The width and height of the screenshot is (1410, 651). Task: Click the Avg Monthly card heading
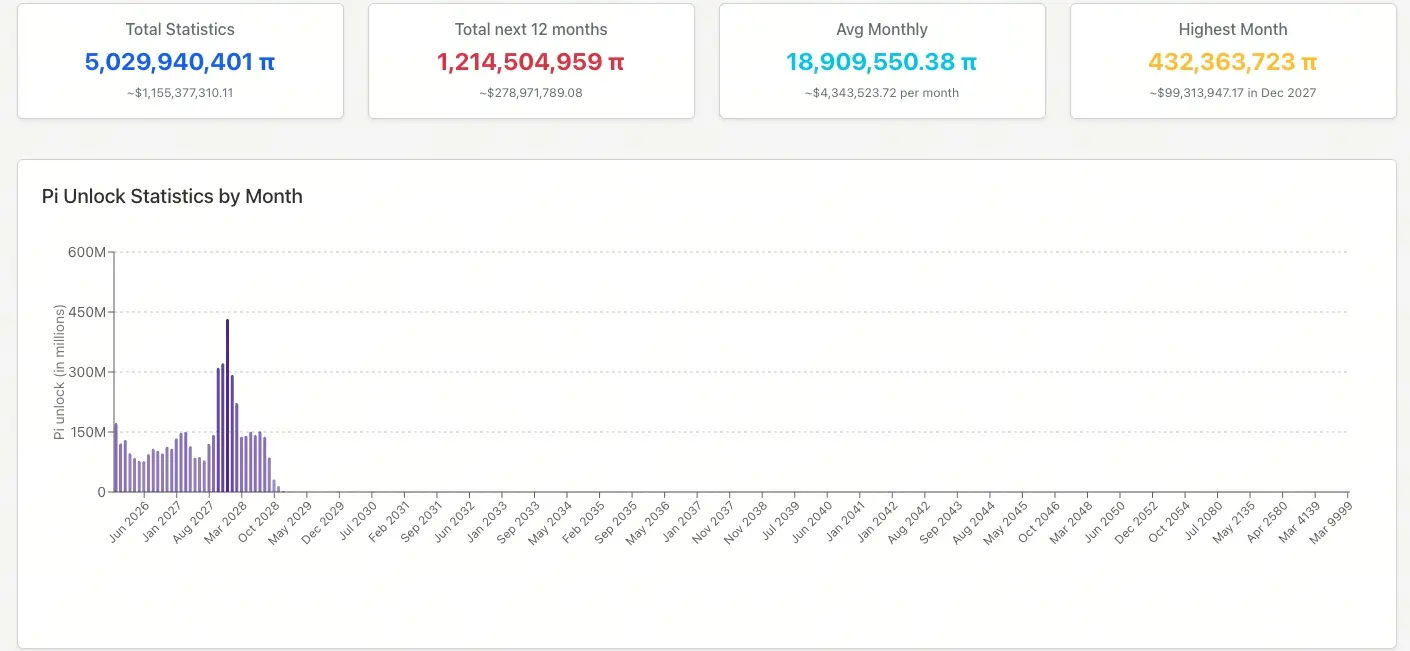pos(882,30)
